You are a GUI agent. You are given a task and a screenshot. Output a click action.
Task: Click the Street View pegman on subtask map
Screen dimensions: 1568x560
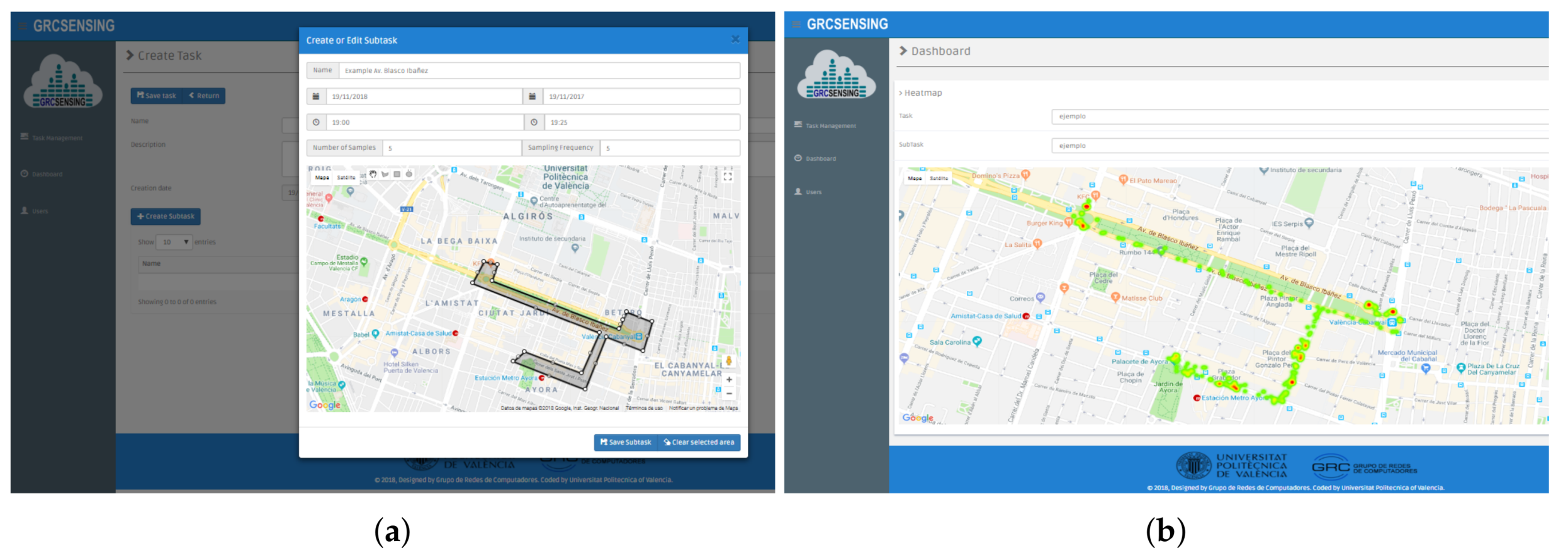(729, 361)
